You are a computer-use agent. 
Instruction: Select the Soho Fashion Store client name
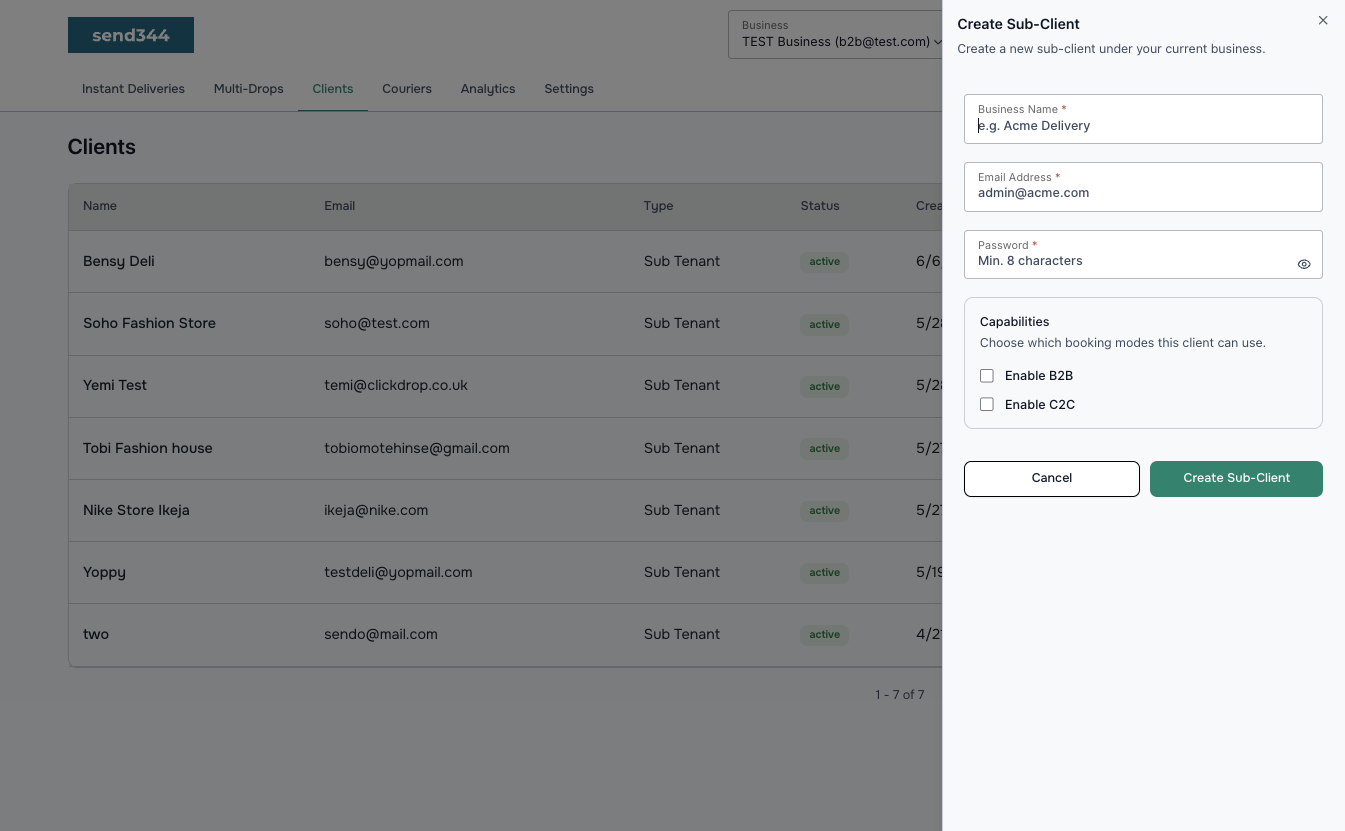pyautogui.click(x=149, y=323)
